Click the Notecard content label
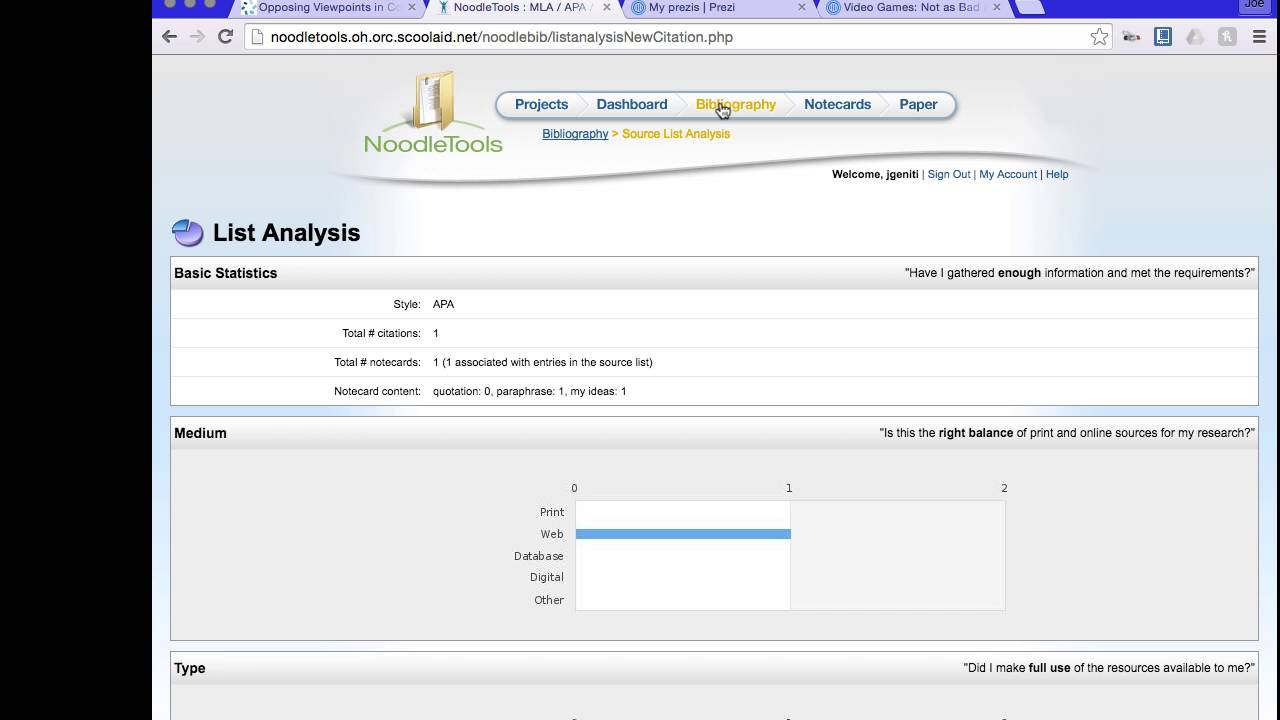Image resolution: width=1280 pixels, height=720 pixels. pyautogui.click(x=377, y=391)
